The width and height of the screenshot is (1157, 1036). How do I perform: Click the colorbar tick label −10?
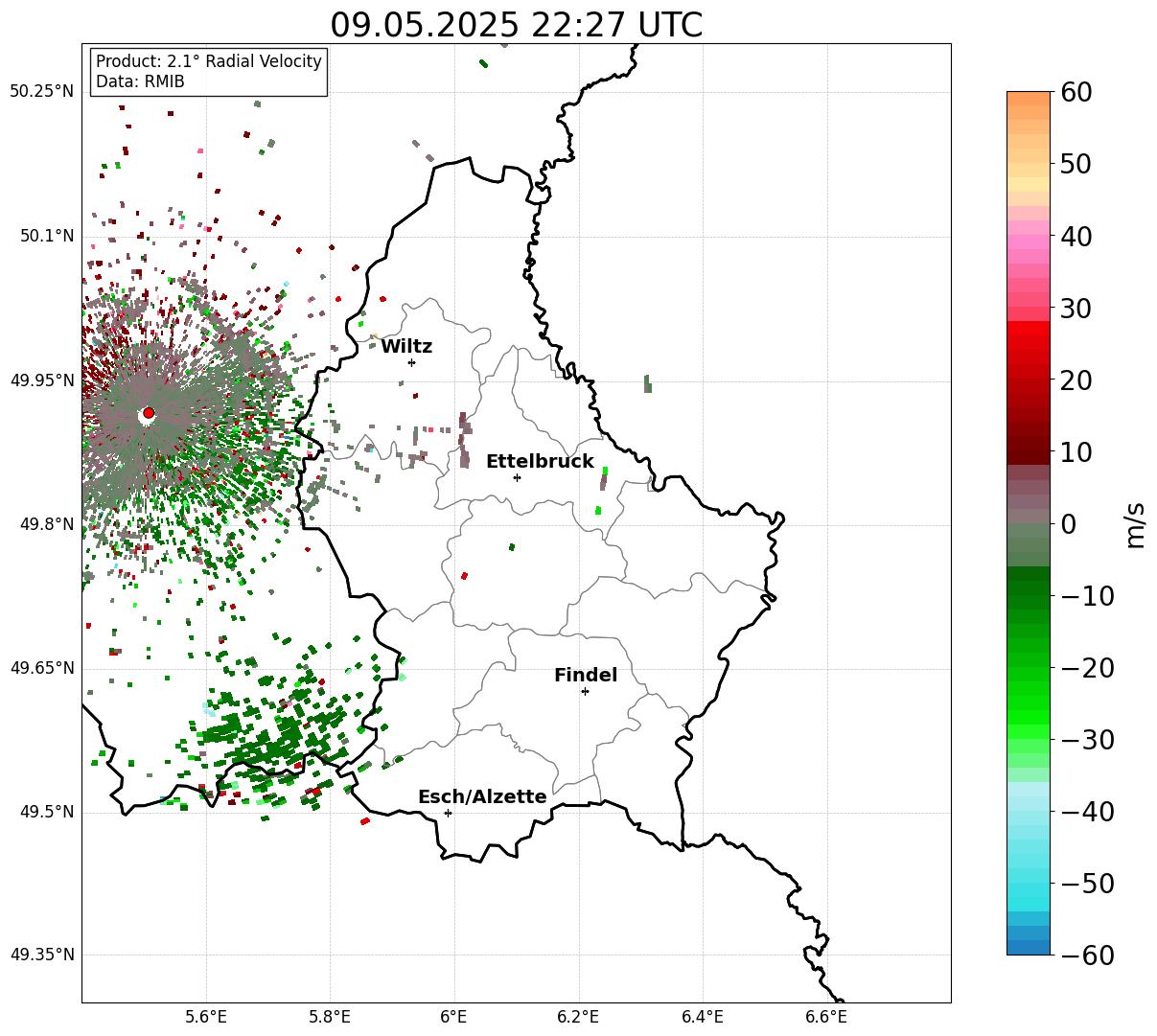[x=1087, y=596]
